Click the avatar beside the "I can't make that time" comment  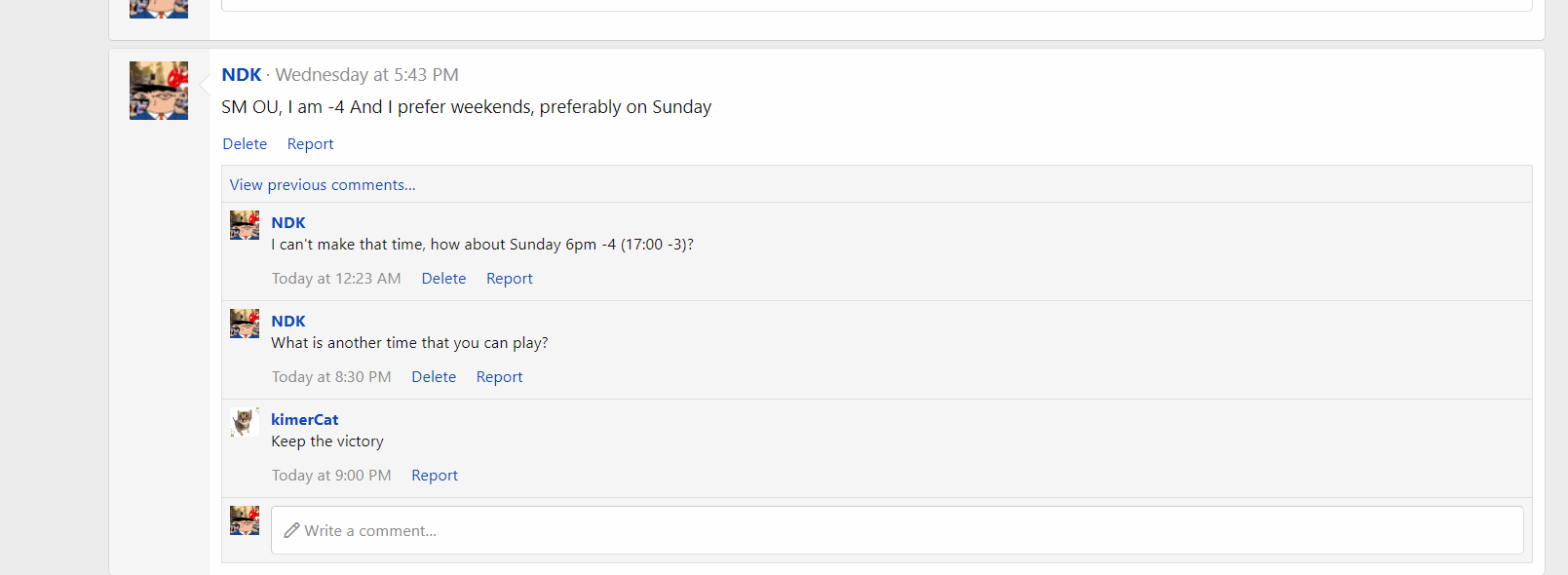click(245, 225)
